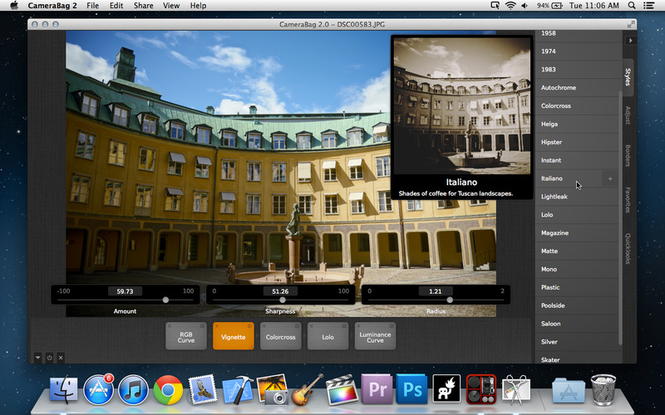Switch to the Quicklooks side tab
The width and height of the screenshot is (665, 415).
click(x=628, y=248)
